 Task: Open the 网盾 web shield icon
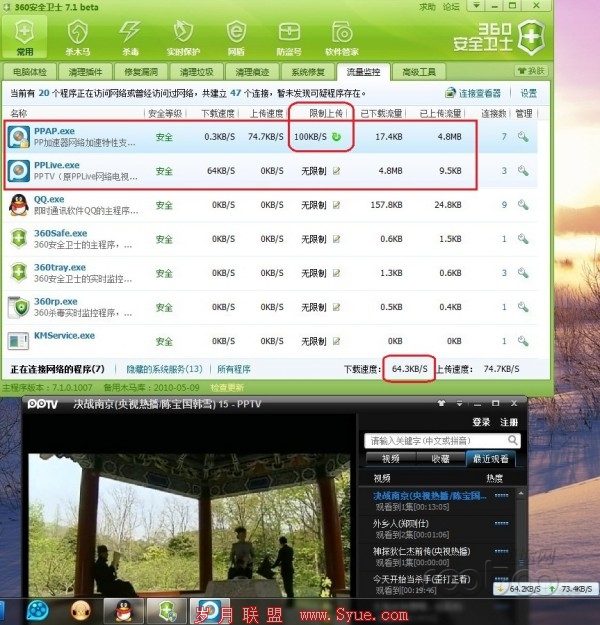point(236,38)
